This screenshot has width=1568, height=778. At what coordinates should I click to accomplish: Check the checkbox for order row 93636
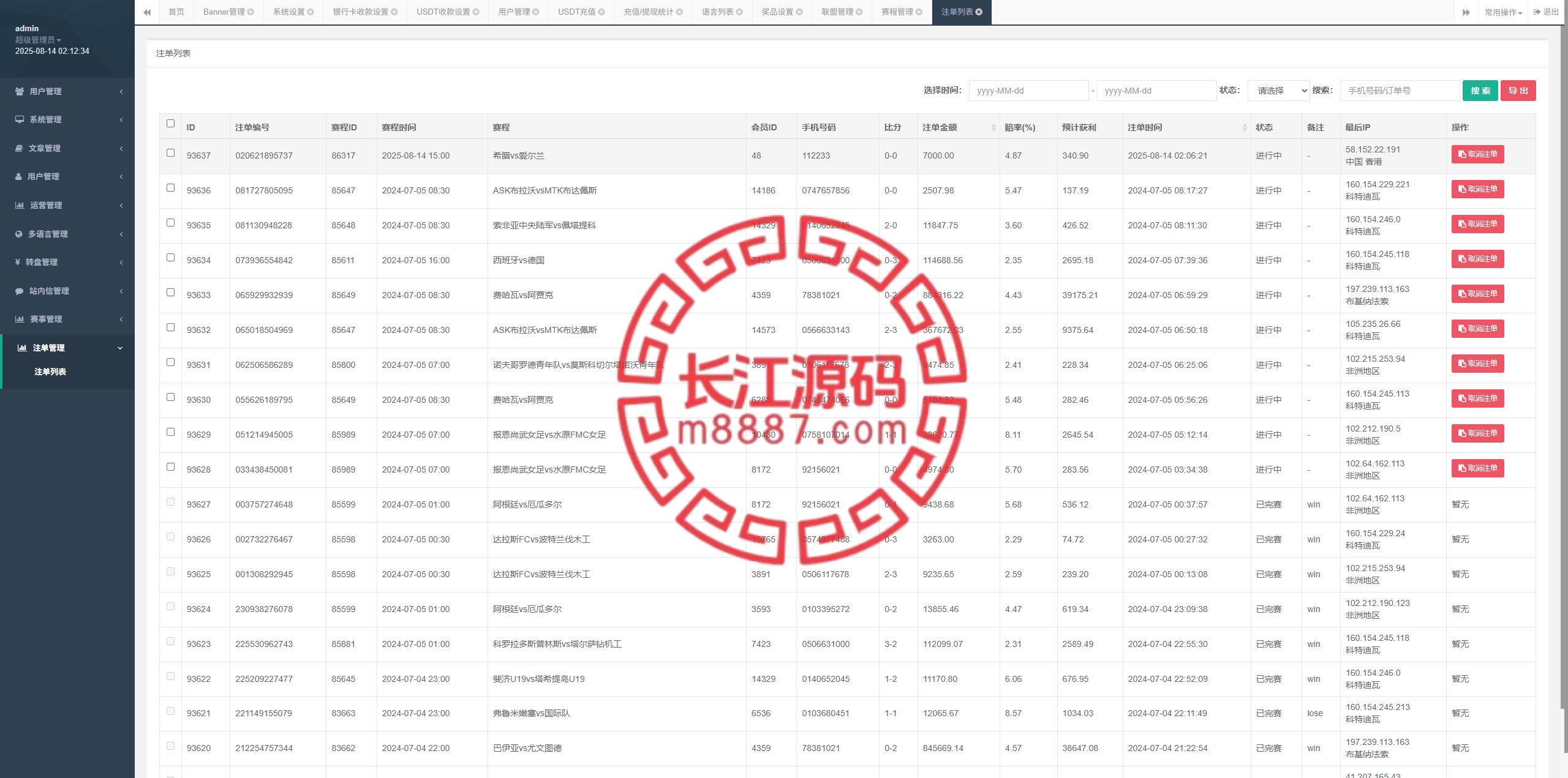coord(170,188)
